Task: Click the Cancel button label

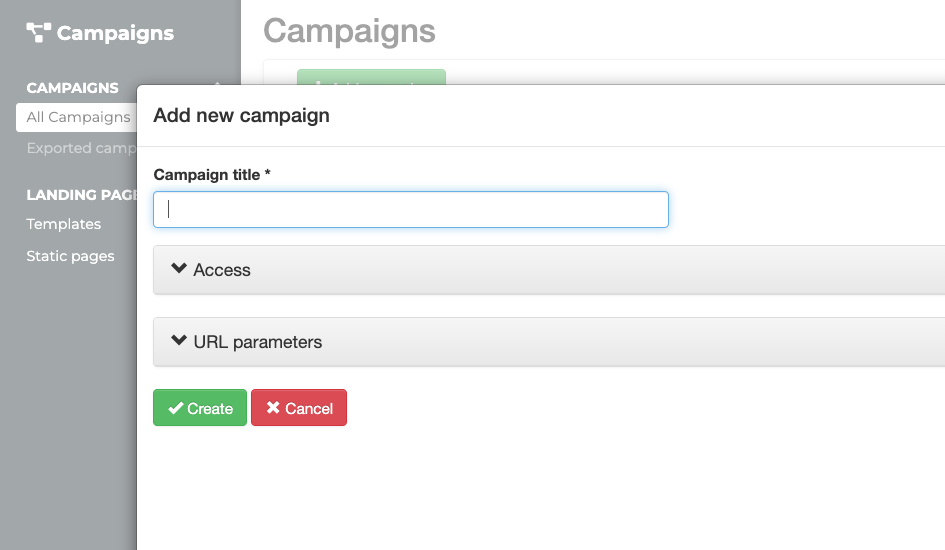Action: point(309,408)
